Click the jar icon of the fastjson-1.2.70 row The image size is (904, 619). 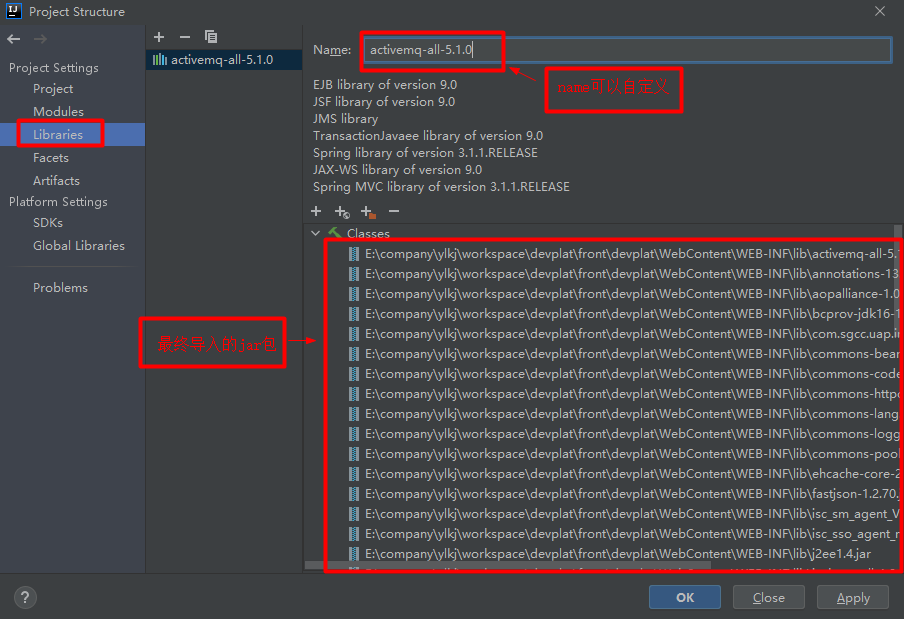(x=354, y=494)
